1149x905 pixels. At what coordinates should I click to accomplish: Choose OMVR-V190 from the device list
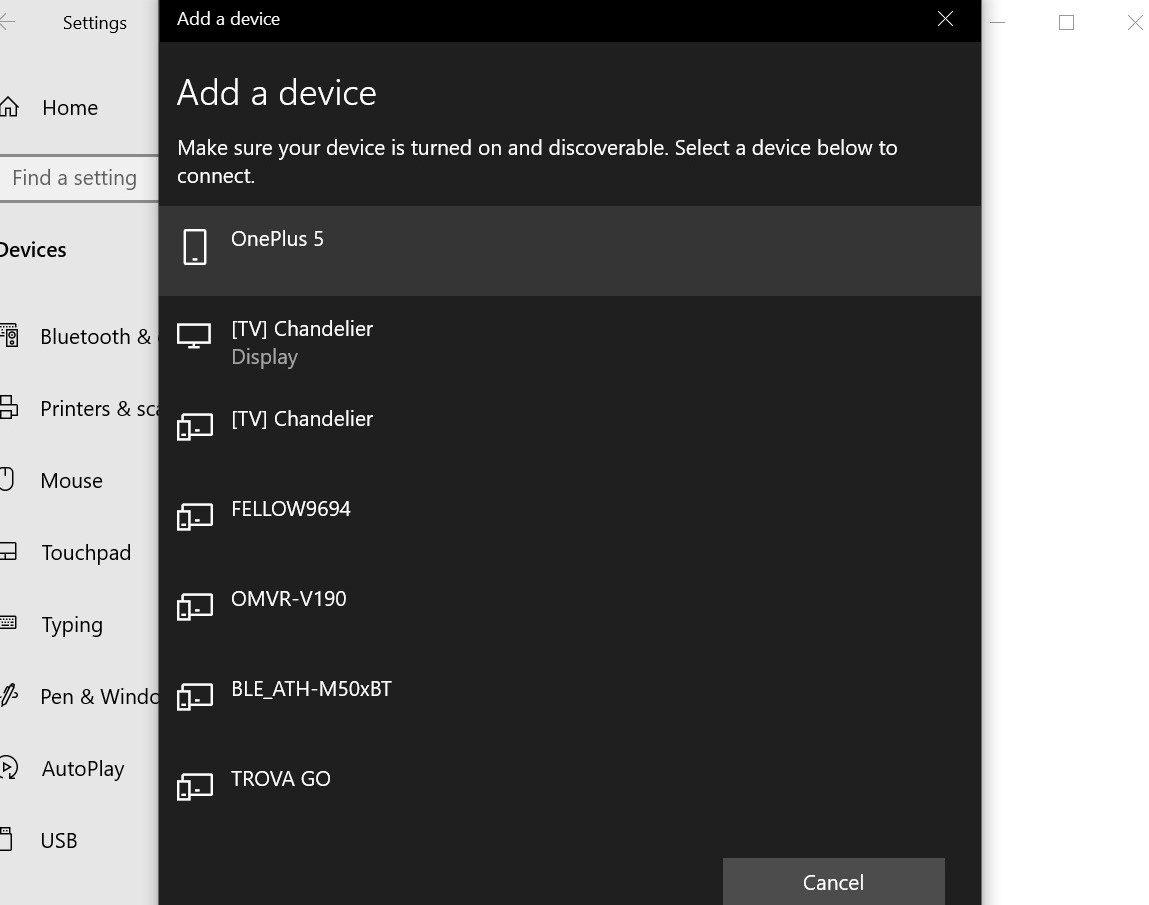tap(569, 612)
